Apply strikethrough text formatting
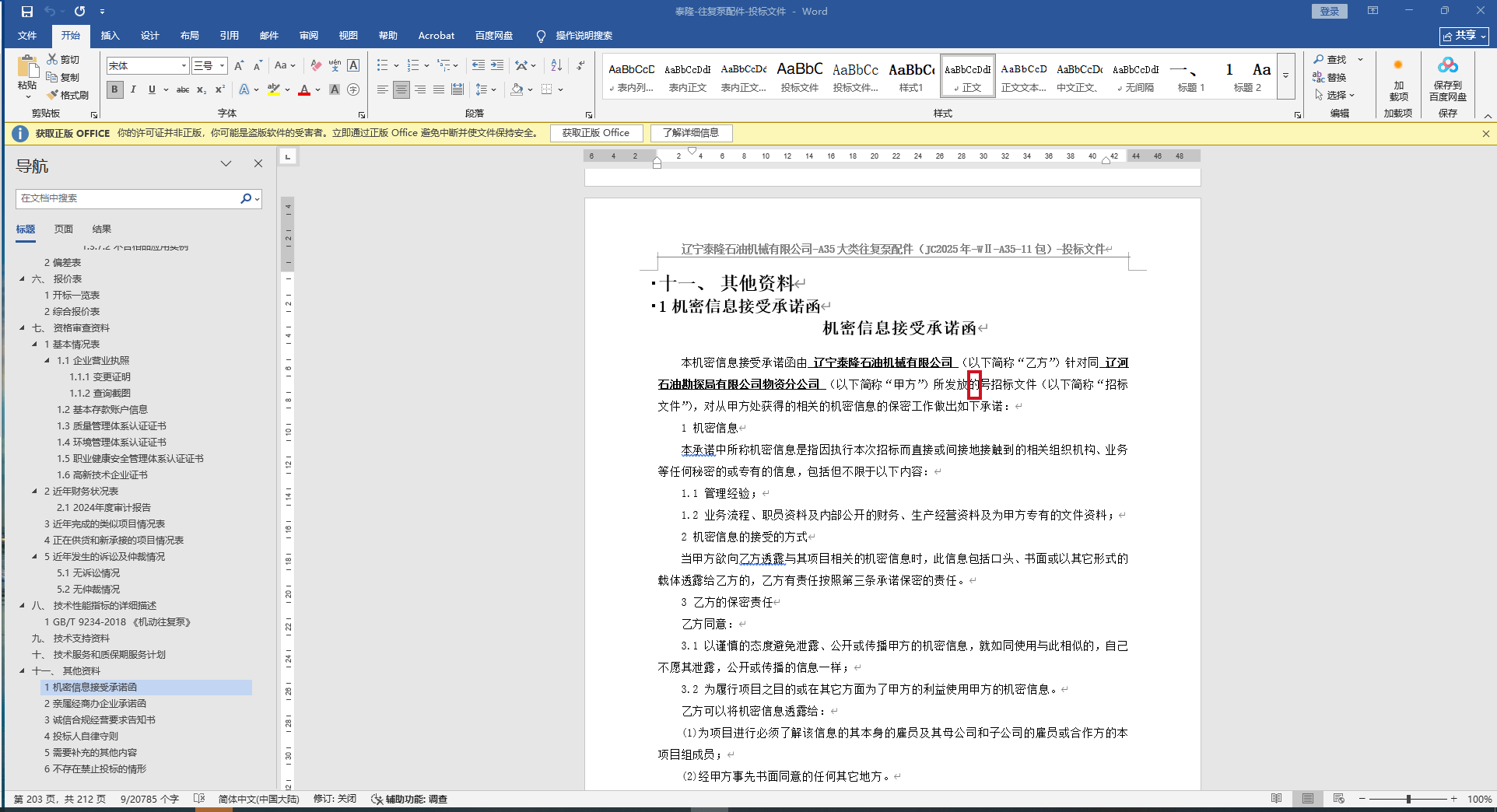 tap(183, 90)
